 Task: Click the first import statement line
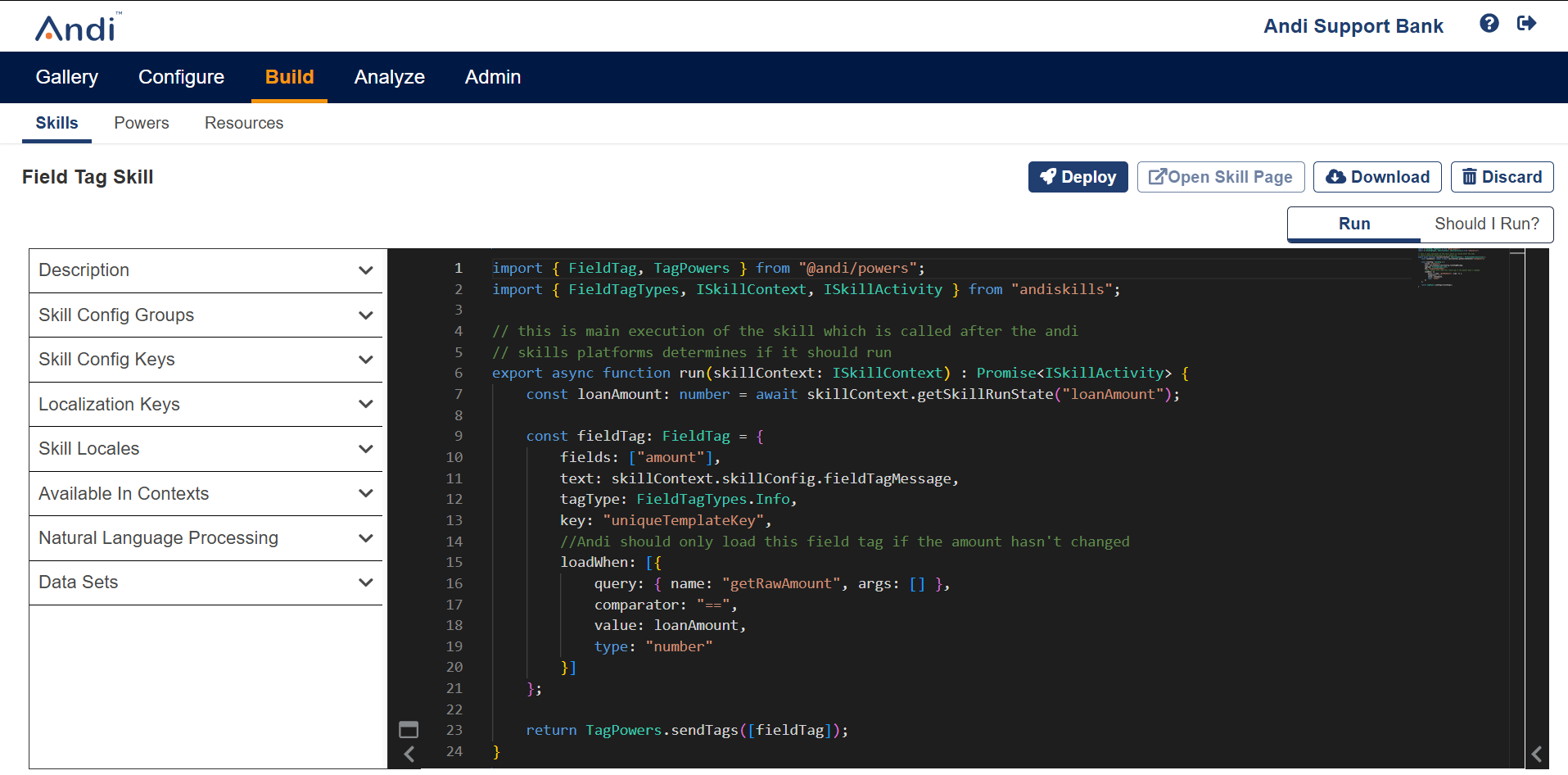708,268
